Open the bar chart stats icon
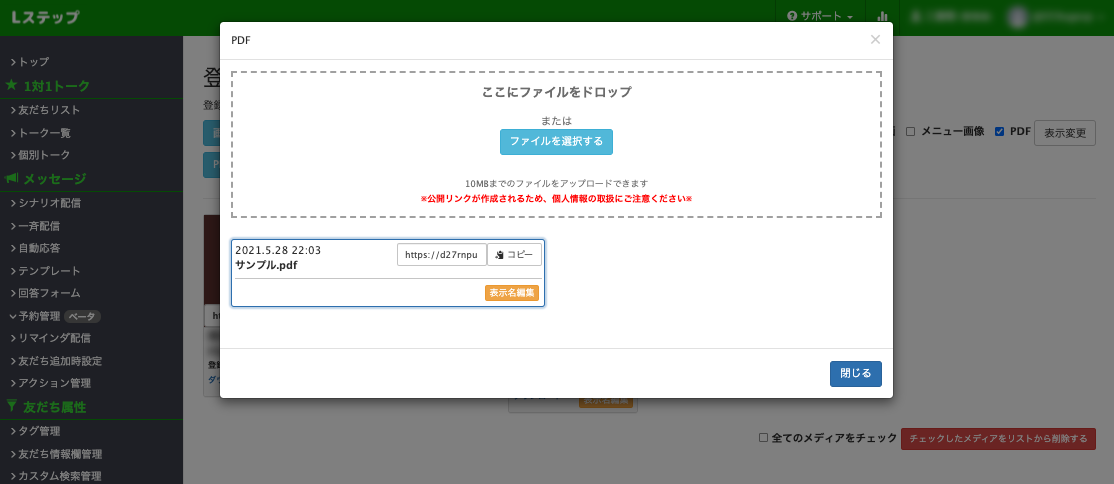This screenshot has width=1114, height=484. click(x=882, y=16)
